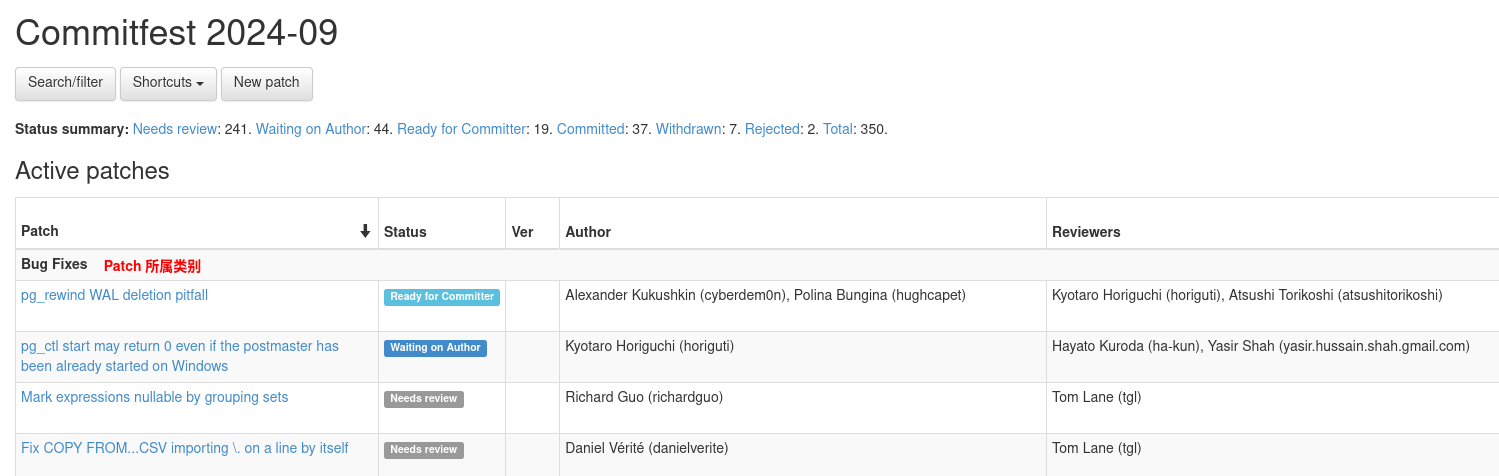Image resolution: width=1499 pixels, height=476 pixels.
Task: Sort by the Reviewers column header
Action: tap(1086, 232)
